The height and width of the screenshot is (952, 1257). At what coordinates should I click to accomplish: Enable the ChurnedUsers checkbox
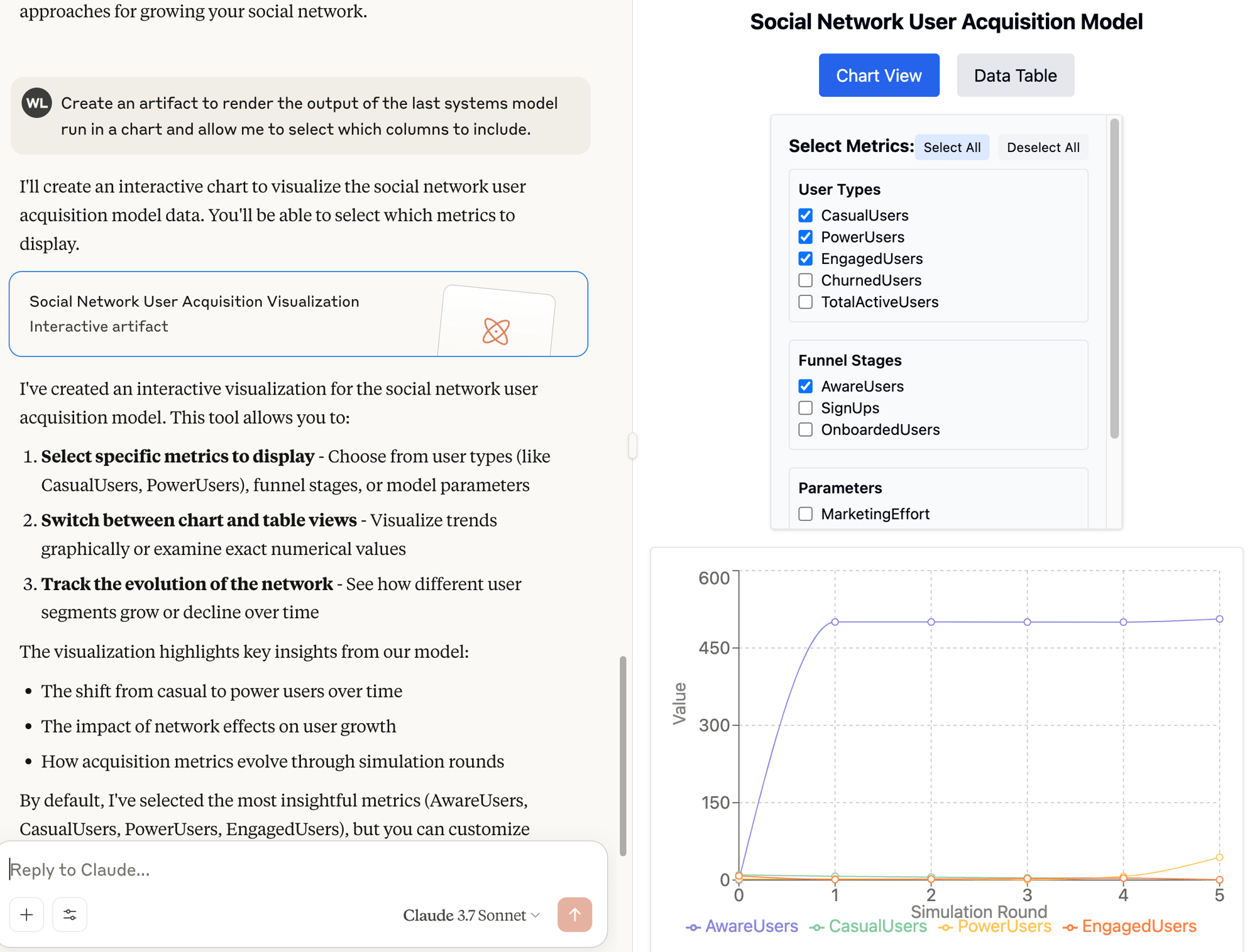(x=805, y=280)
